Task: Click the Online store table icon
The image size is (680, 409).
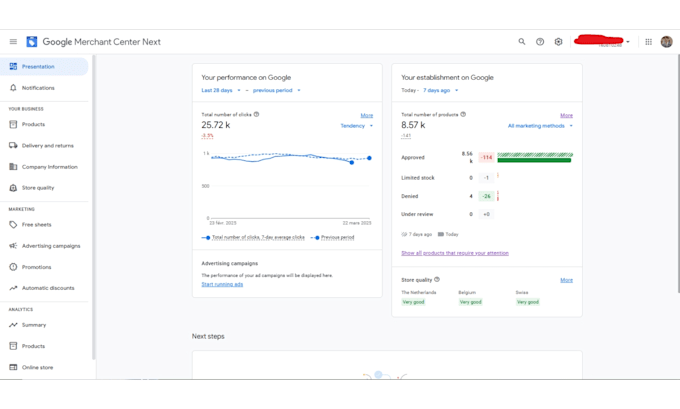Action: [x=13, y=367]
